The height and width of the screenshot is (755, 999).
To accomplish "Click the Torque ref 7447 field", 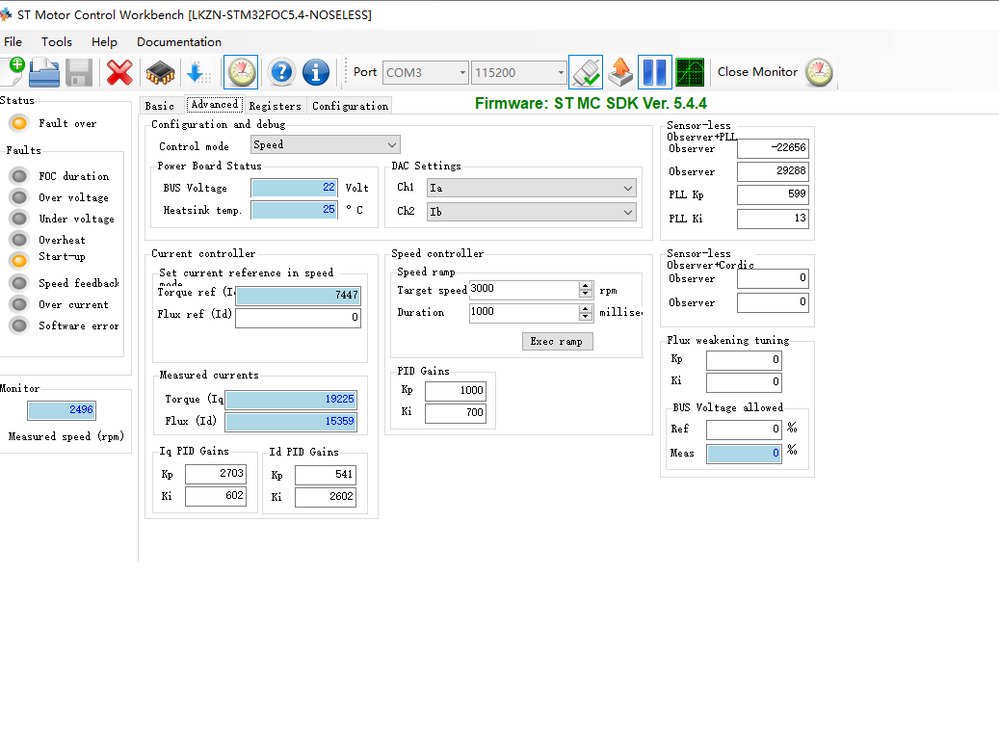I will [x=298, y=295].
